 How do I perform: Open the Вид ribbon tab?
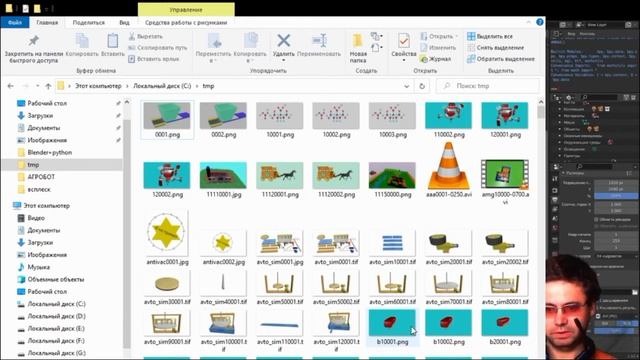(x=124, y=22)
